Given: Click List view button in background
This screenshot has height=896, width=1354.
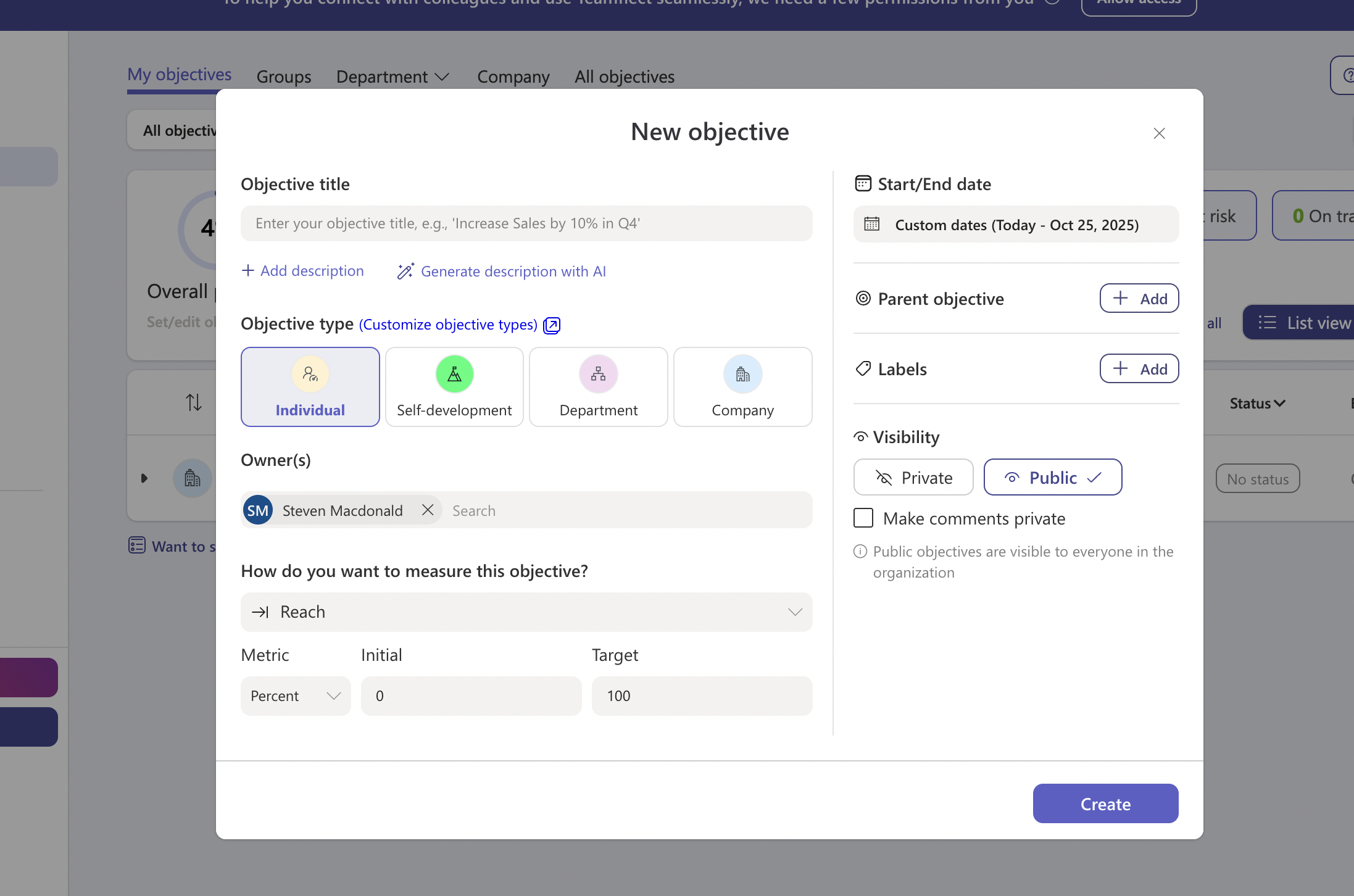Looking at the screenshot, I should tap(1298, 322).
